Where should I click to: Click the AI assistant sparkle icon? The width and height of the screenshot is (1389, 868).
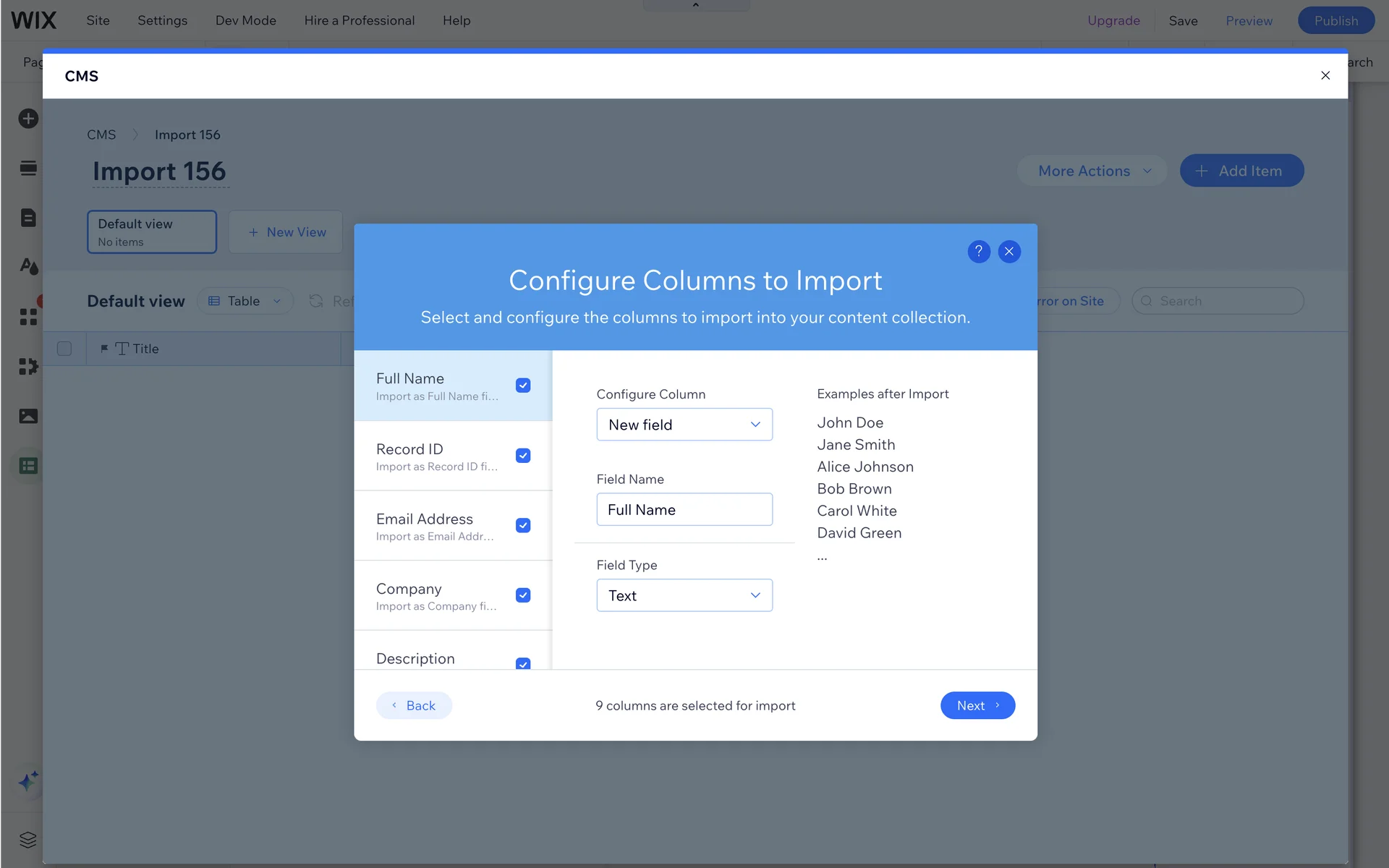(28, 781)
